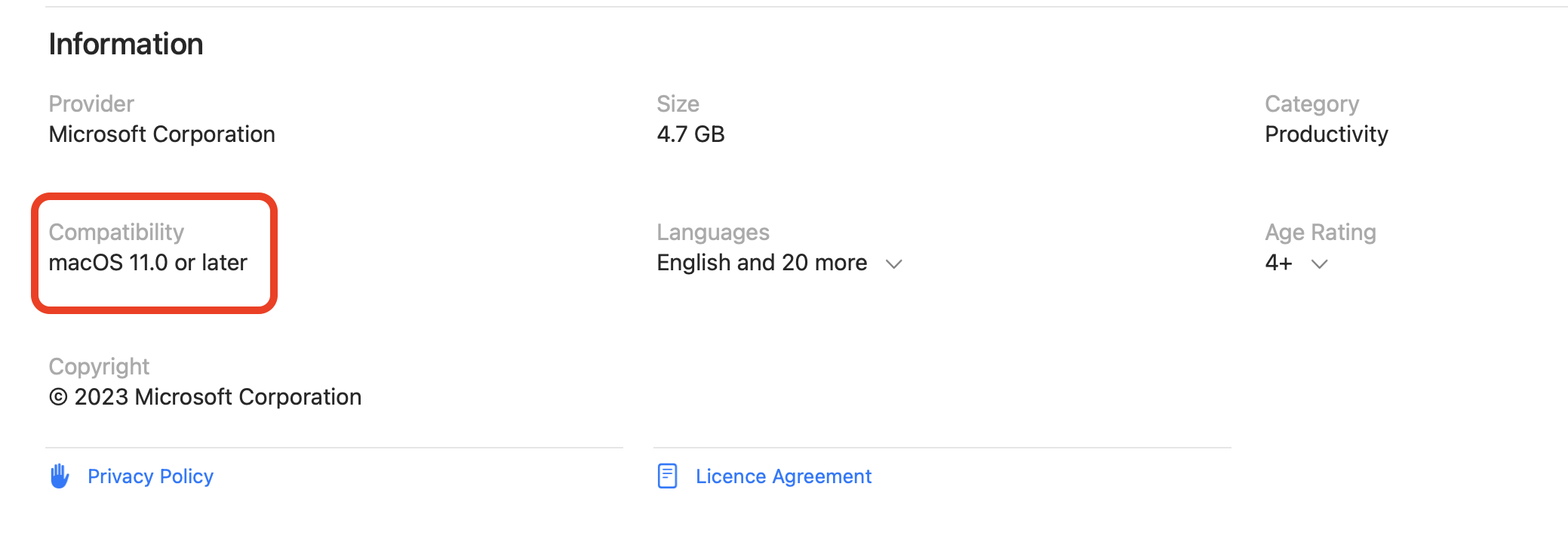Screen dimensions: 1568x533
Task: Click the Category label
Action: pyautogui.click(x=1311, y=104)
